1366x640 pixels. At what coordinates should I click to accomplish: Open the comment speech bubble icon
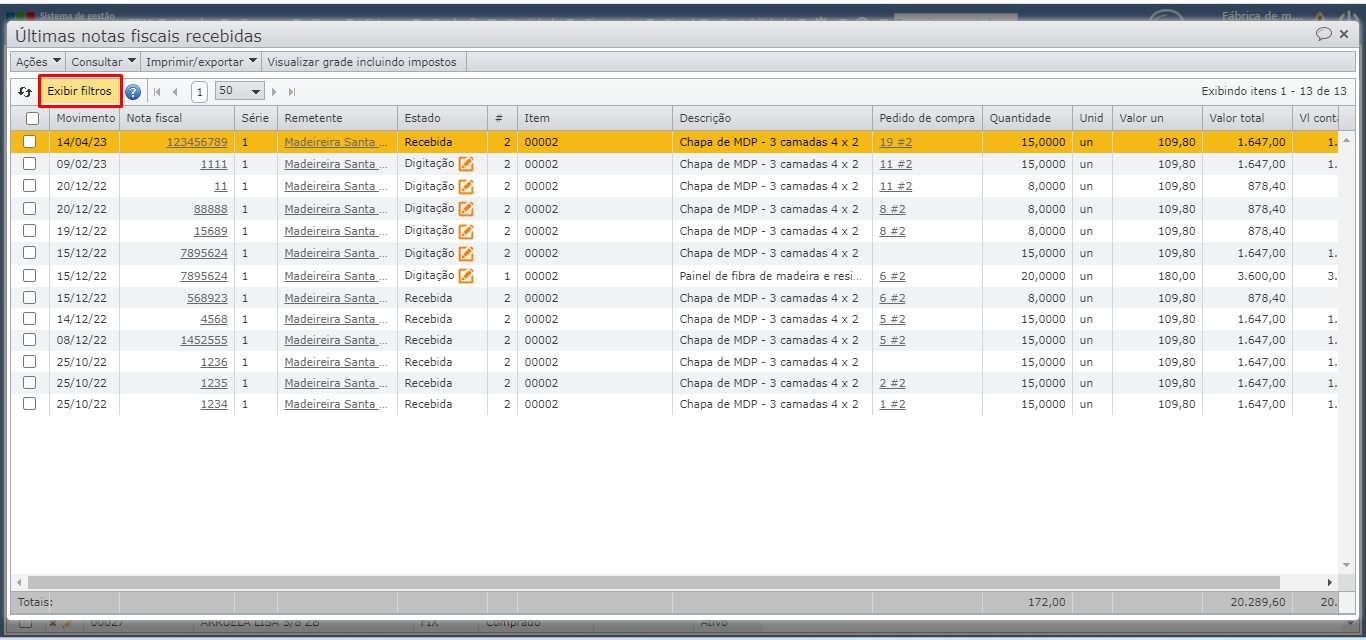point(1323,34)
